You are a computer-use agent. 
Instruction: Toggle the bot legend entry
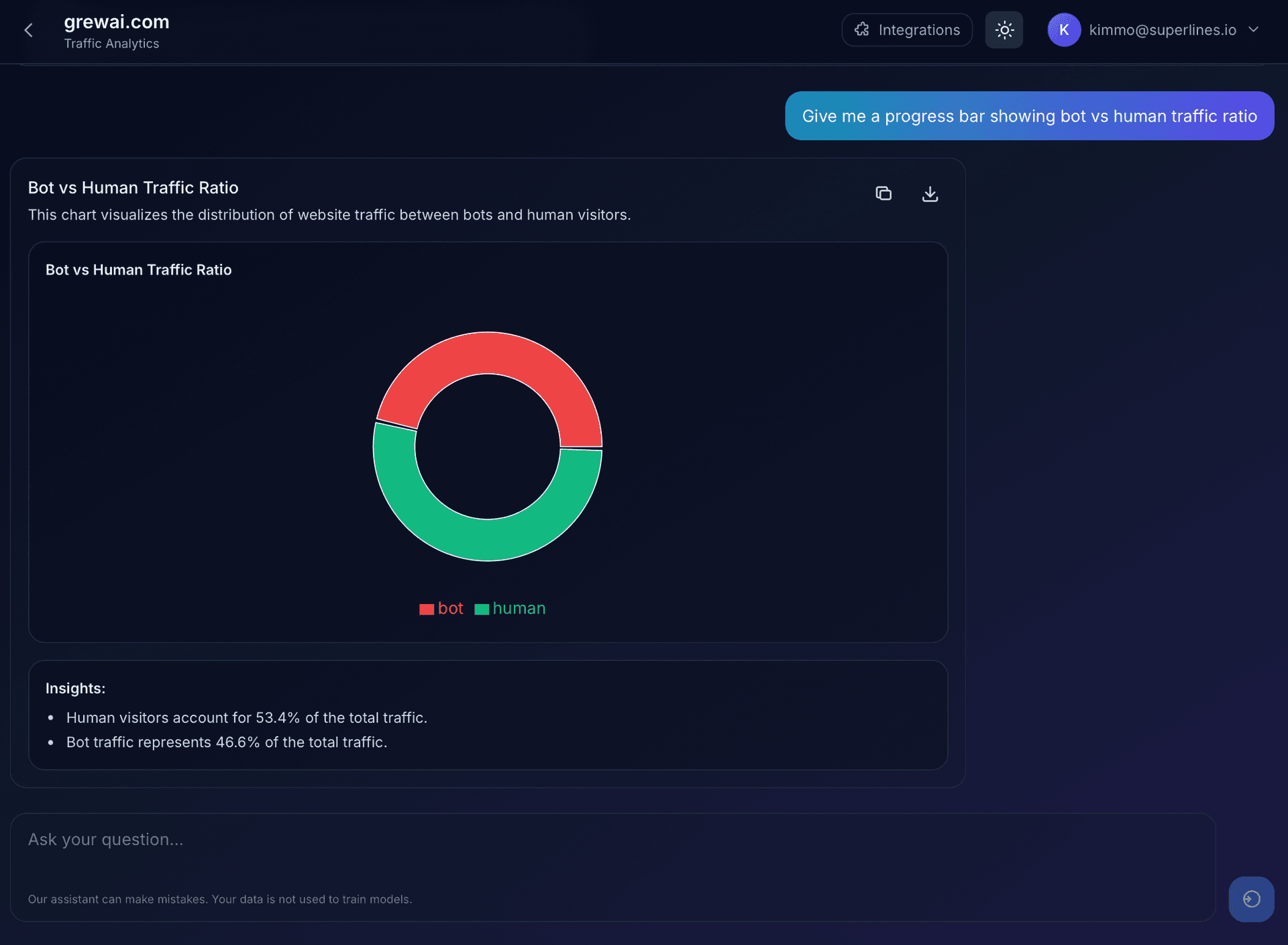click(x=441, y=609)
